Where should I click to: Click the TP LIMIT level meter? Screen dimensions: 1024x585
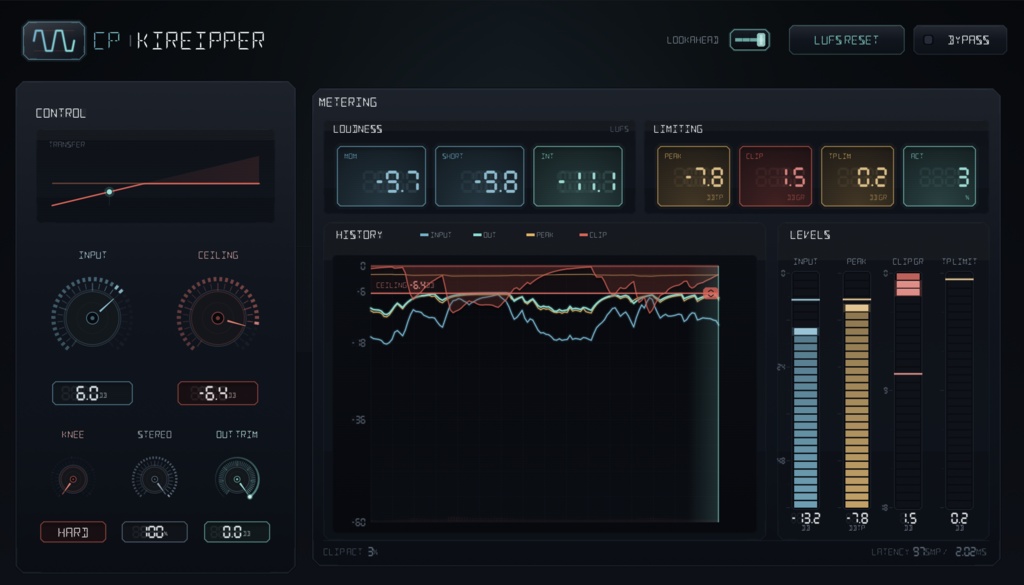tap(959, 390)
